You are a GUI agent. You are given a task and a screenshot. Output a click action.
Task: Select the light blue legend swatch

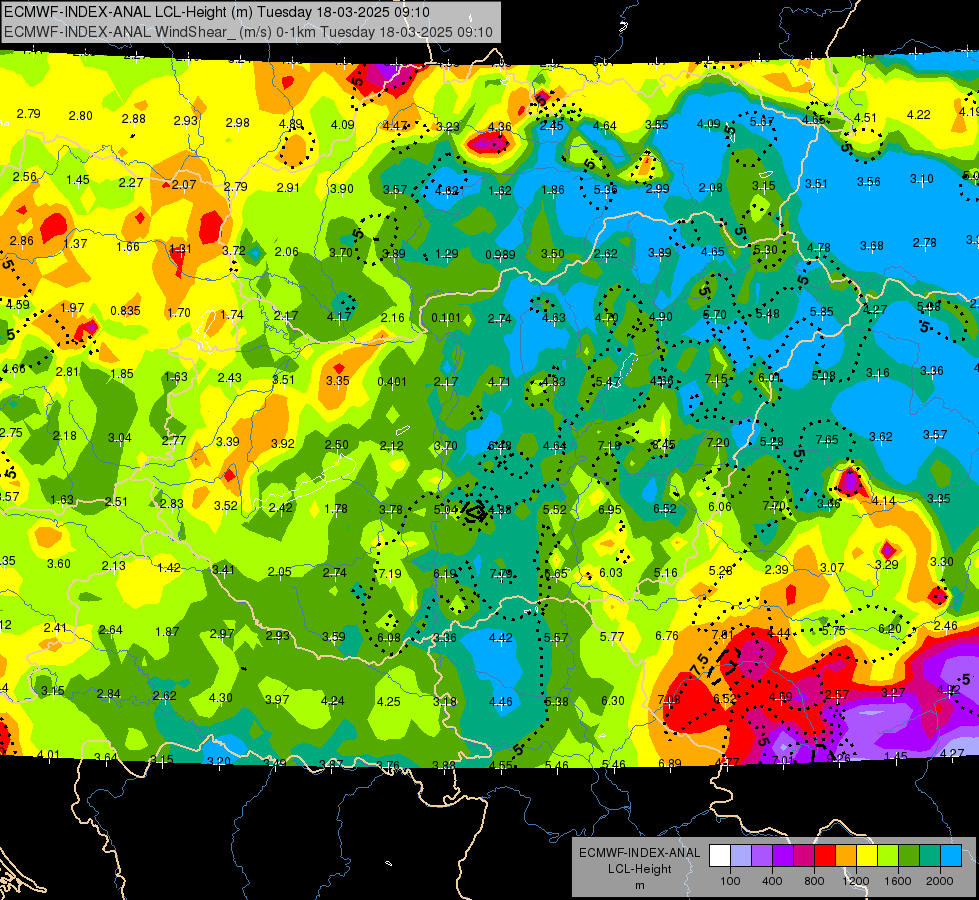click(x=951, y=856)
